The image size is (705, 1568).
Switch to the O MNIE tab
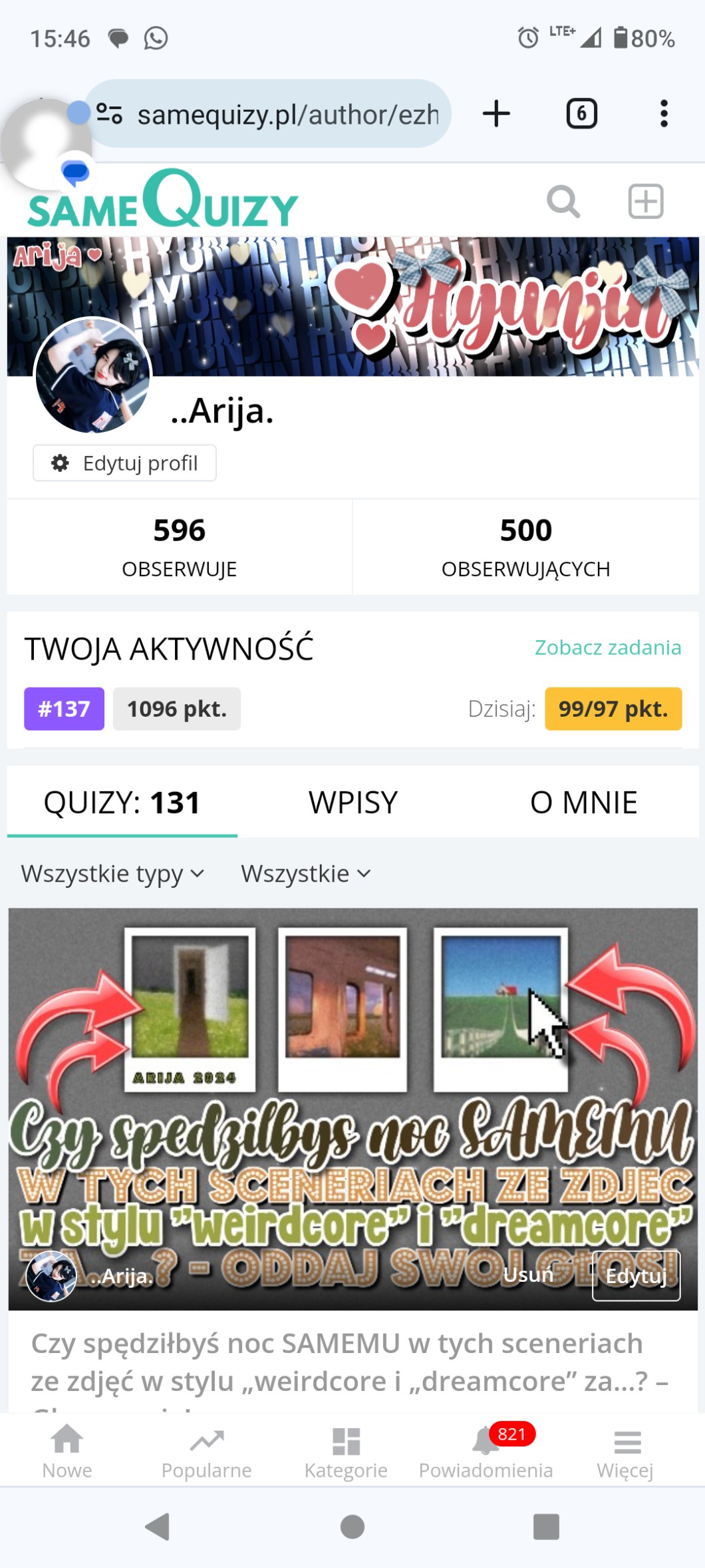tap(584, 802)
